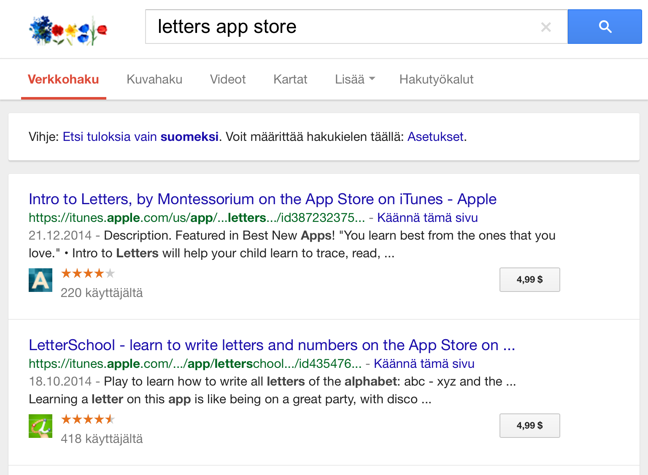Open the Asetukset settings link
Viewport: 648px width, 475px height.
(436, 137)
